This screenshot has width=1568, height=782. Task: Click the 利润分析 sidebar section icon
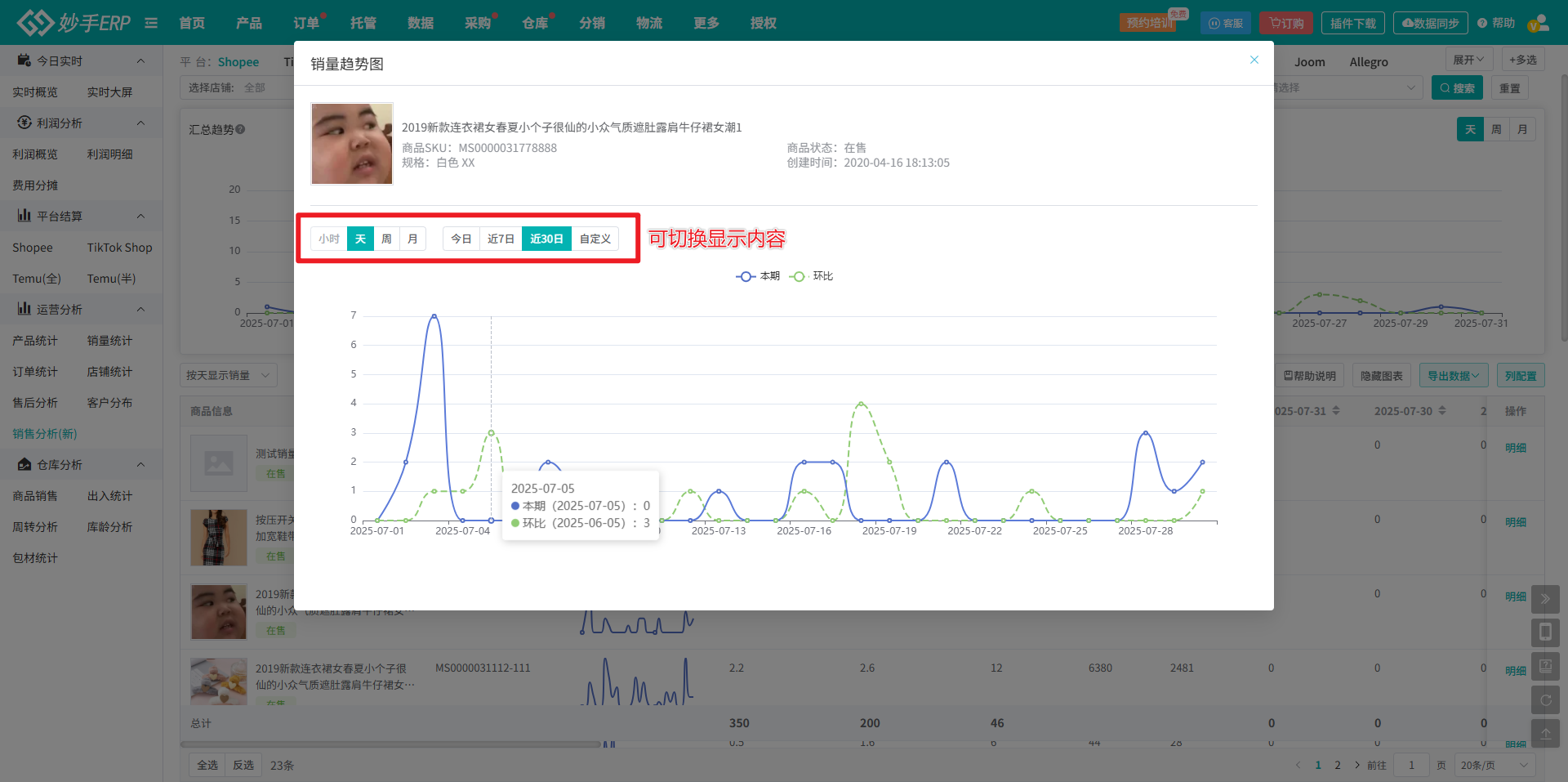[24, 123]
